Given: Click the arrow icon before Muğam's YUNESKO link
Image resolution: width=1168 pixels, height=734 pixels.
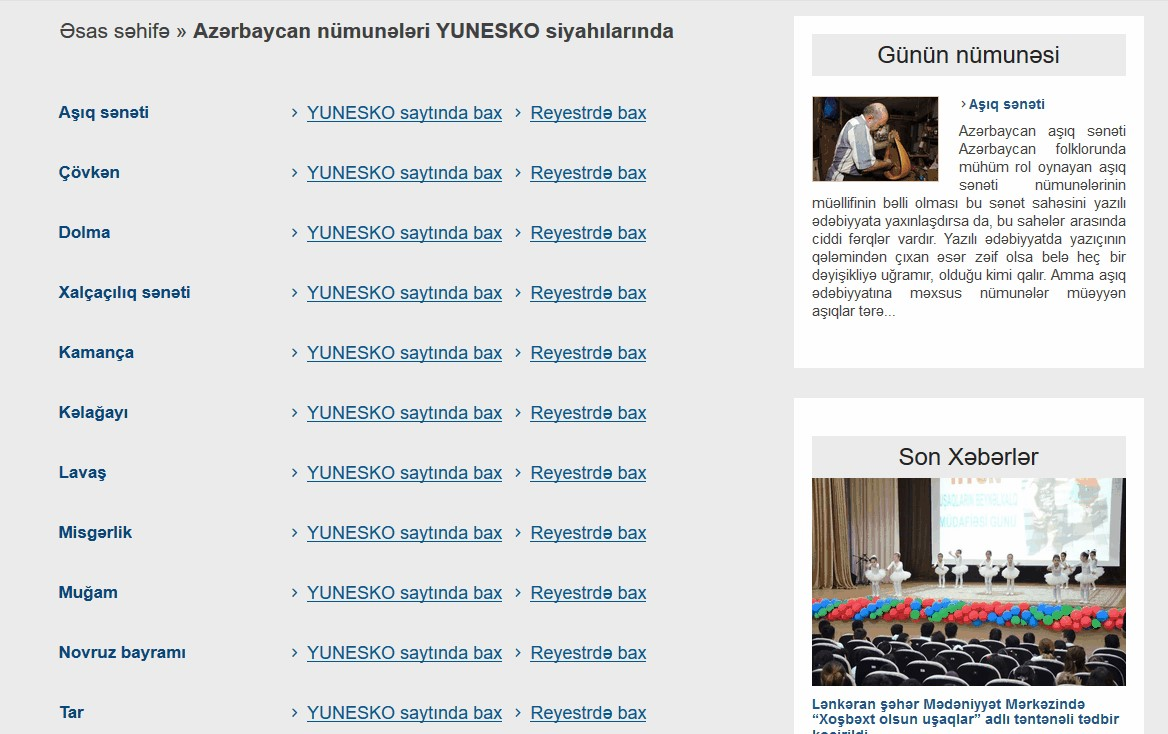Looking at the screenshot, I should point(294,593).
